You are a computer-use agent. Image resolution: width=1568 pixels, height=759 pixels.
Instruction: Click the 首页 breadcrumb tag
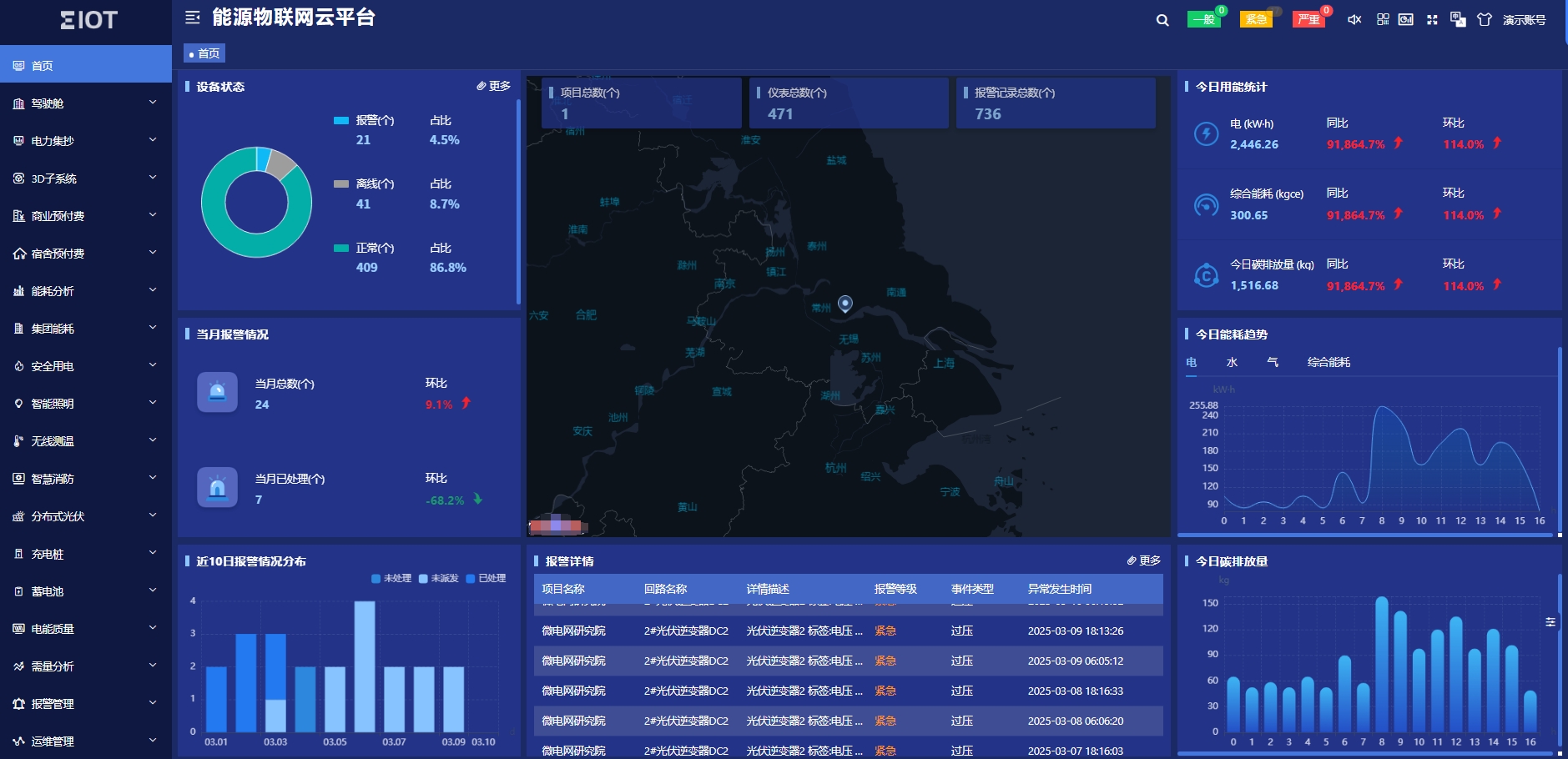[x=204, y=53]
